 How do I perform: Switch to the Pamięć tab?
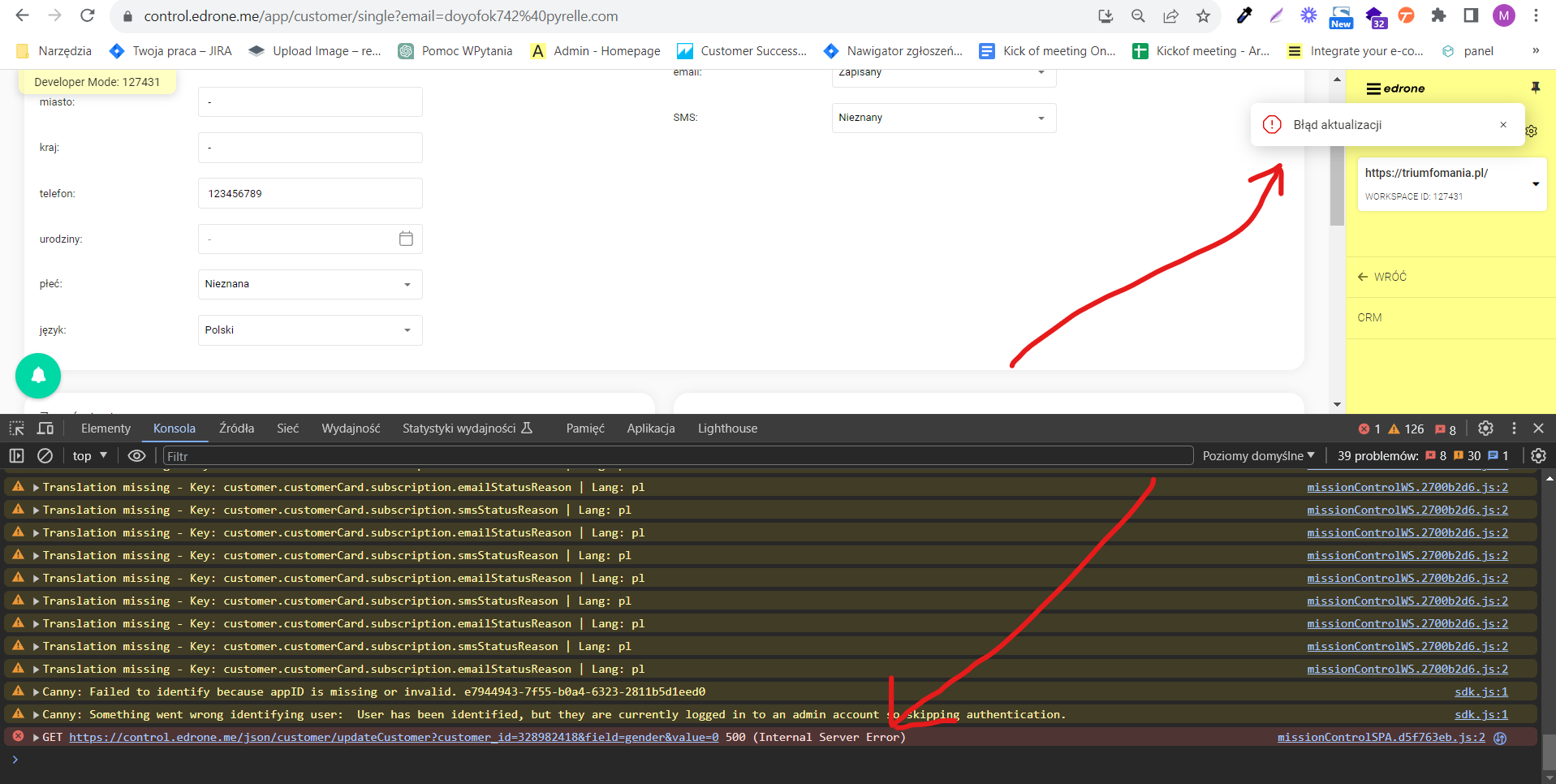pos(585,429)
